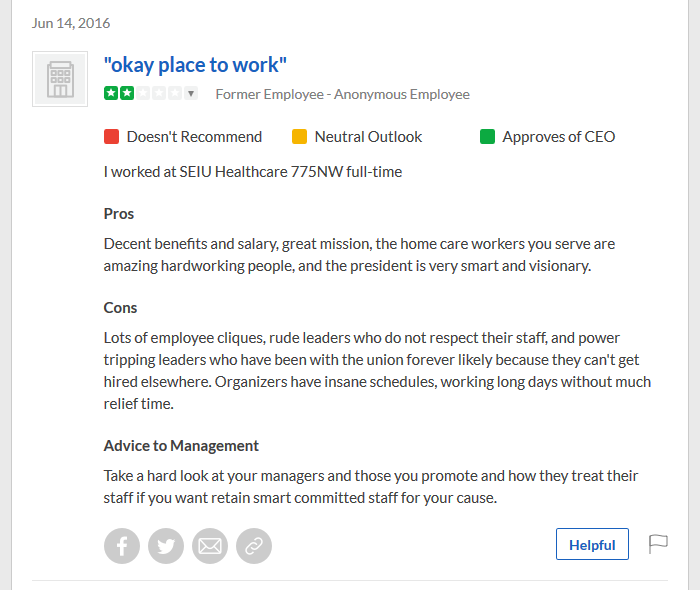Screen dimensions: 700x590
Task: Click the second green rating star
Action: (127, 93)
